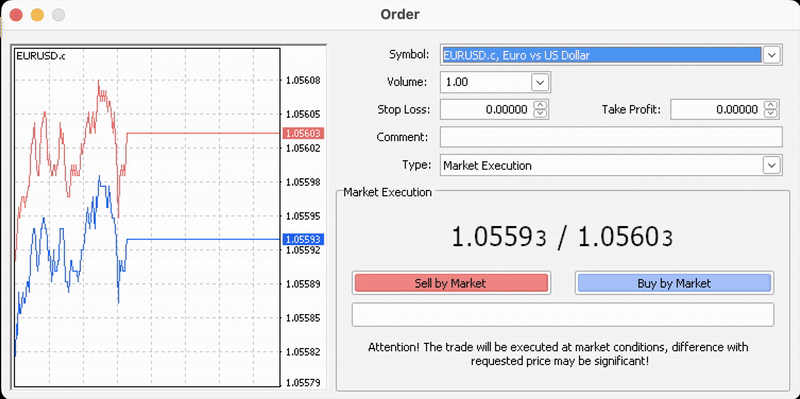Screen dimensions: 800x399
Task: Select the Stop Loss value field
Action: 486,109
